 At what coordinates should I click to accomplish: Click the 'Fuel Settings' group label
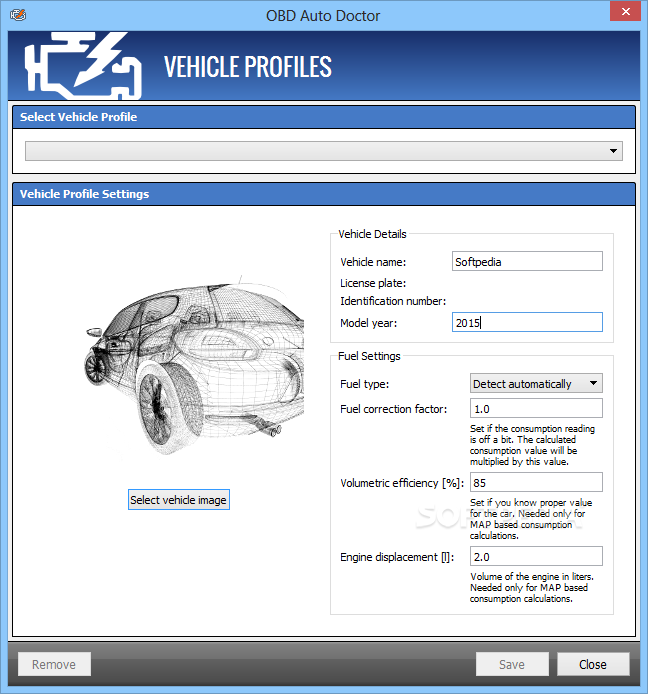click(x=369, y=356)
